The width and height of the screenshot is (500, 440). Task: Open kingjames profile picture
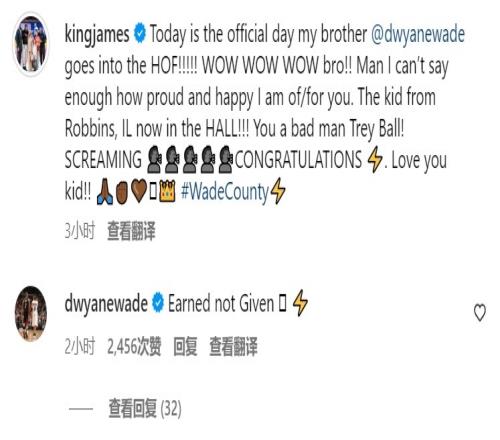[x=31, y=43]
